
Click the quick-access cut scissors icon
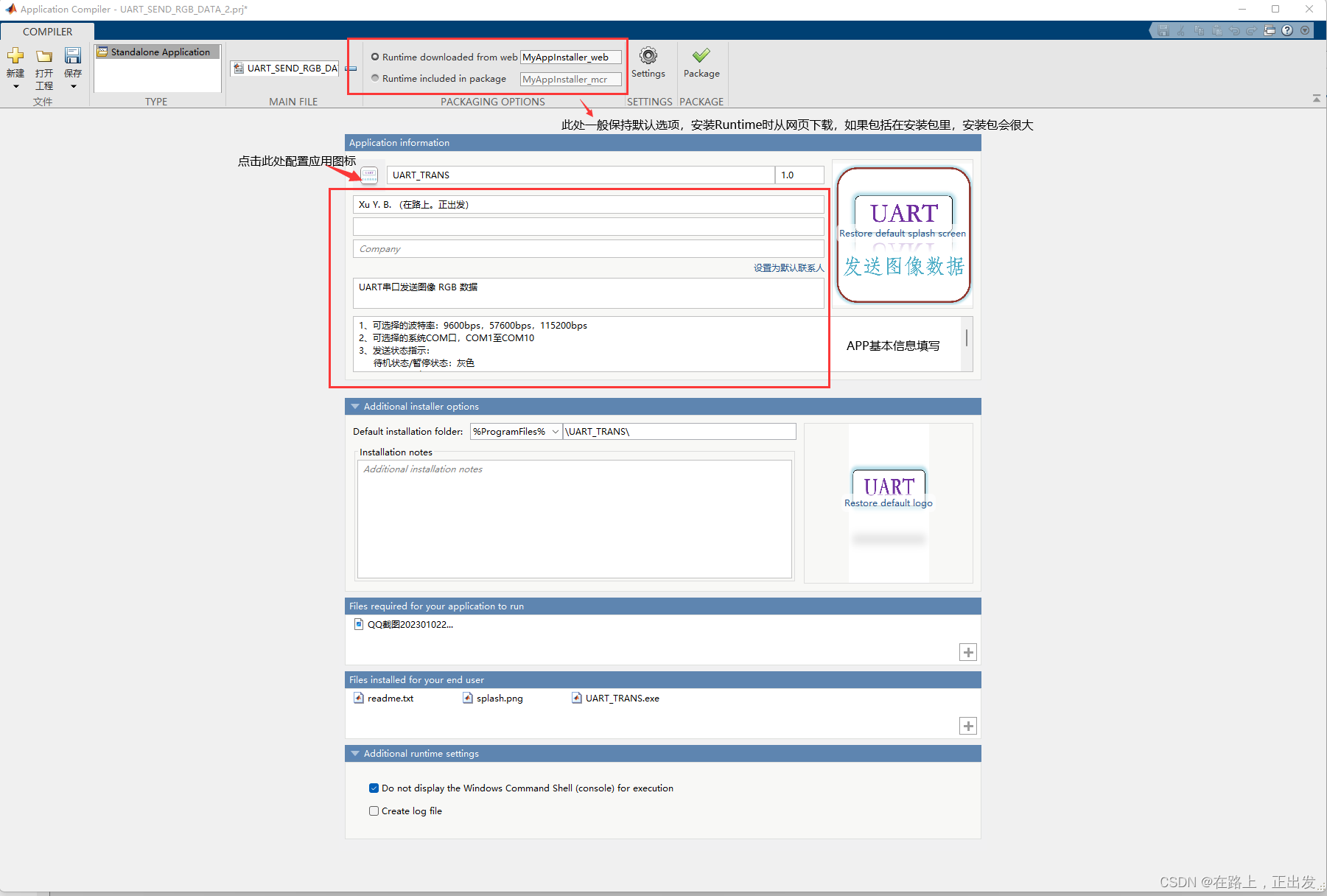[1182, 30]
